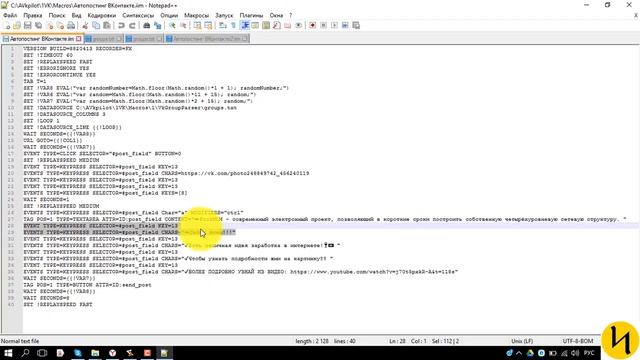Click the Open file toolbar icon
Image resolution: width=640 pixels, height=360 pixels.
click(x=17, y=25)
